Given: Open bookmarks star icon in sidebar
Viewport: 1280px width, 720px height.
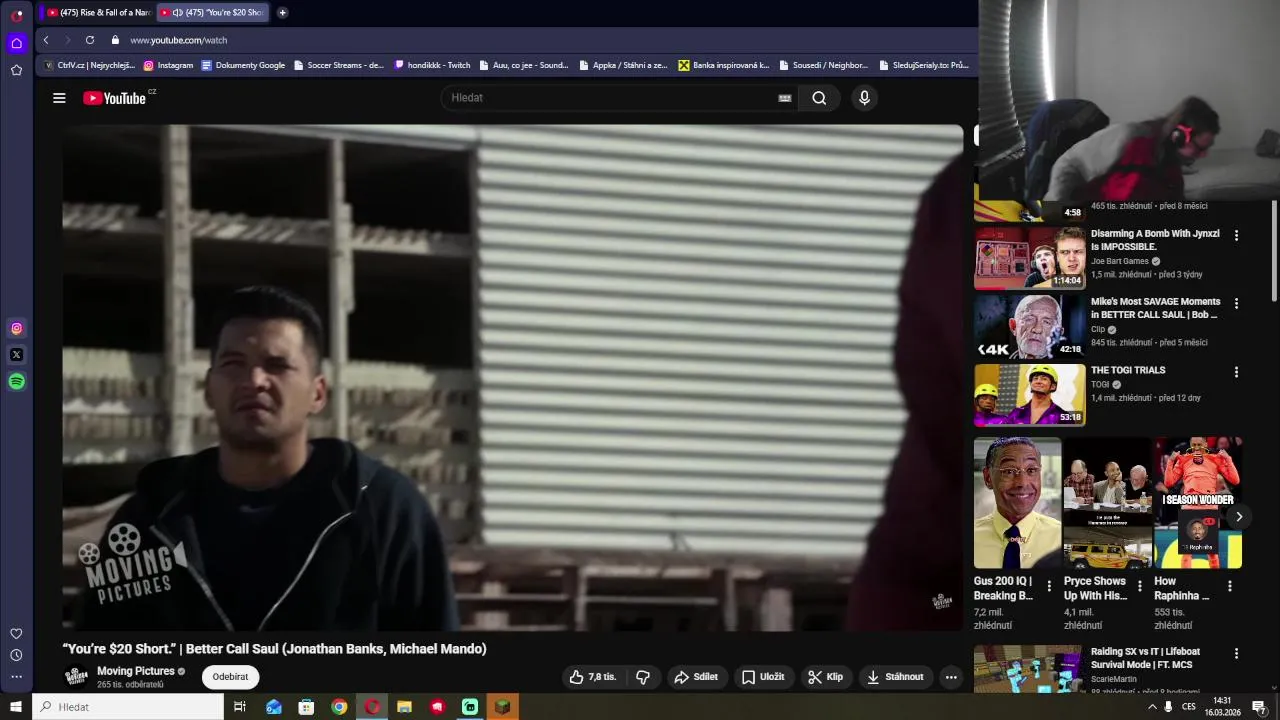Looking at the screenshot, I should point(16,70).
